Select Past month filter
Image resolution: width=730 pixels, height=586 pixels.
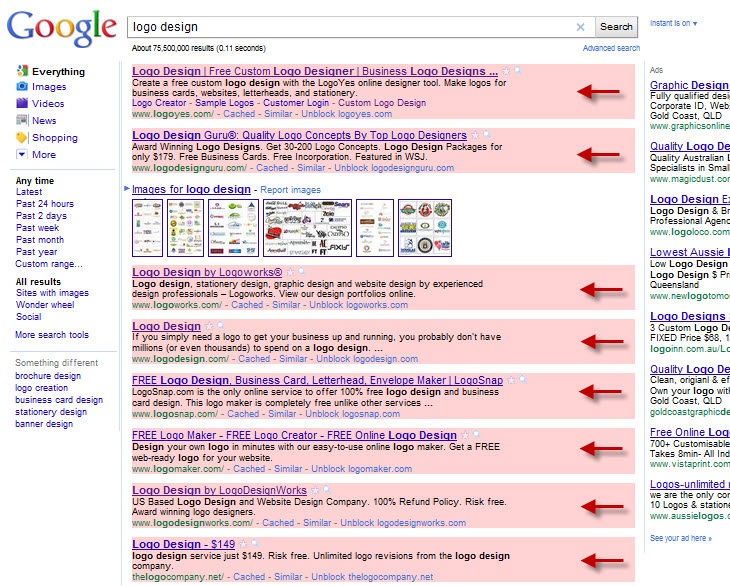tap(40, 240)
